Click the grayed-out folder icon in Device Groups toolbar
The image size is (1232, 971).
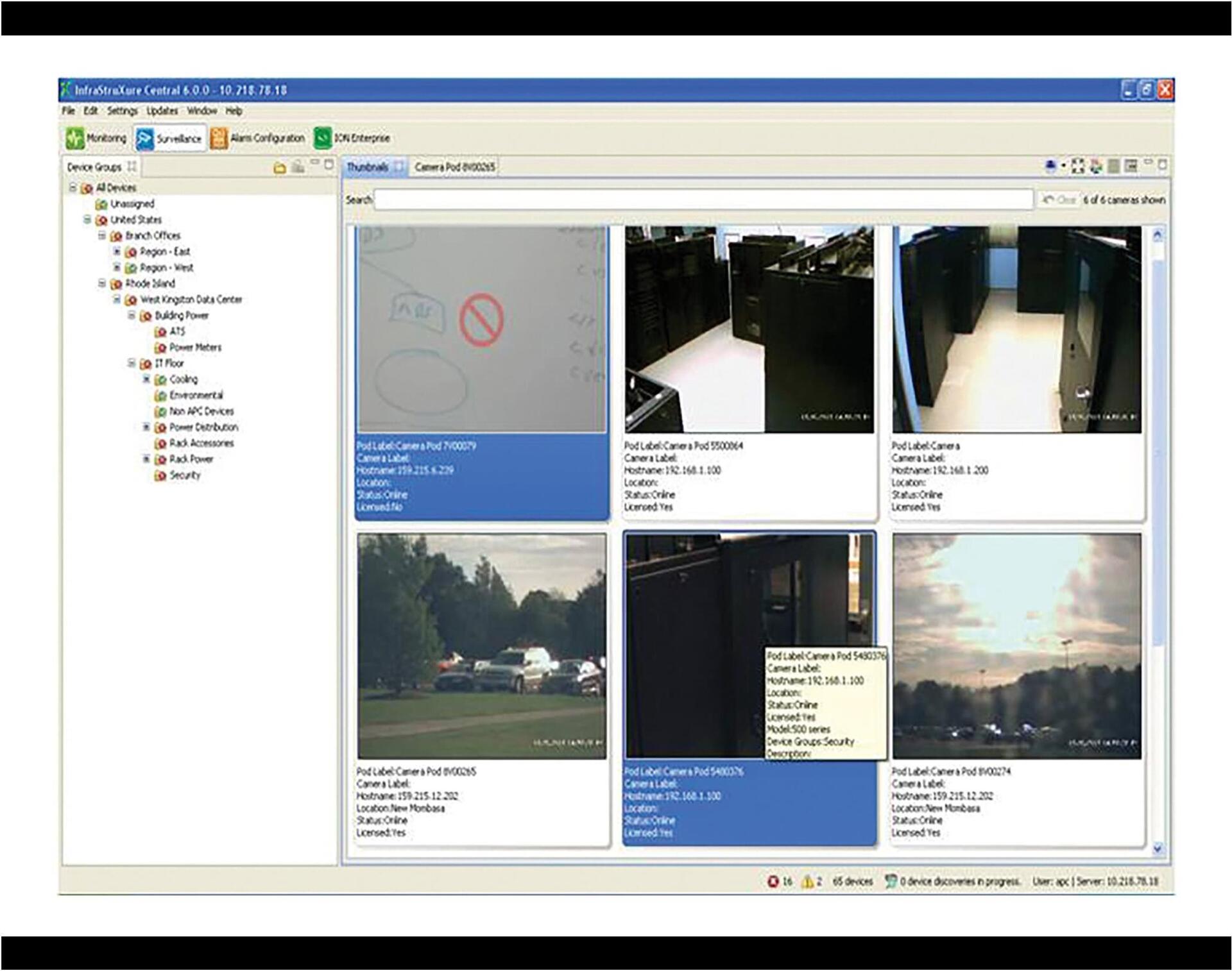pyautogui.click(x=298, y=167)
